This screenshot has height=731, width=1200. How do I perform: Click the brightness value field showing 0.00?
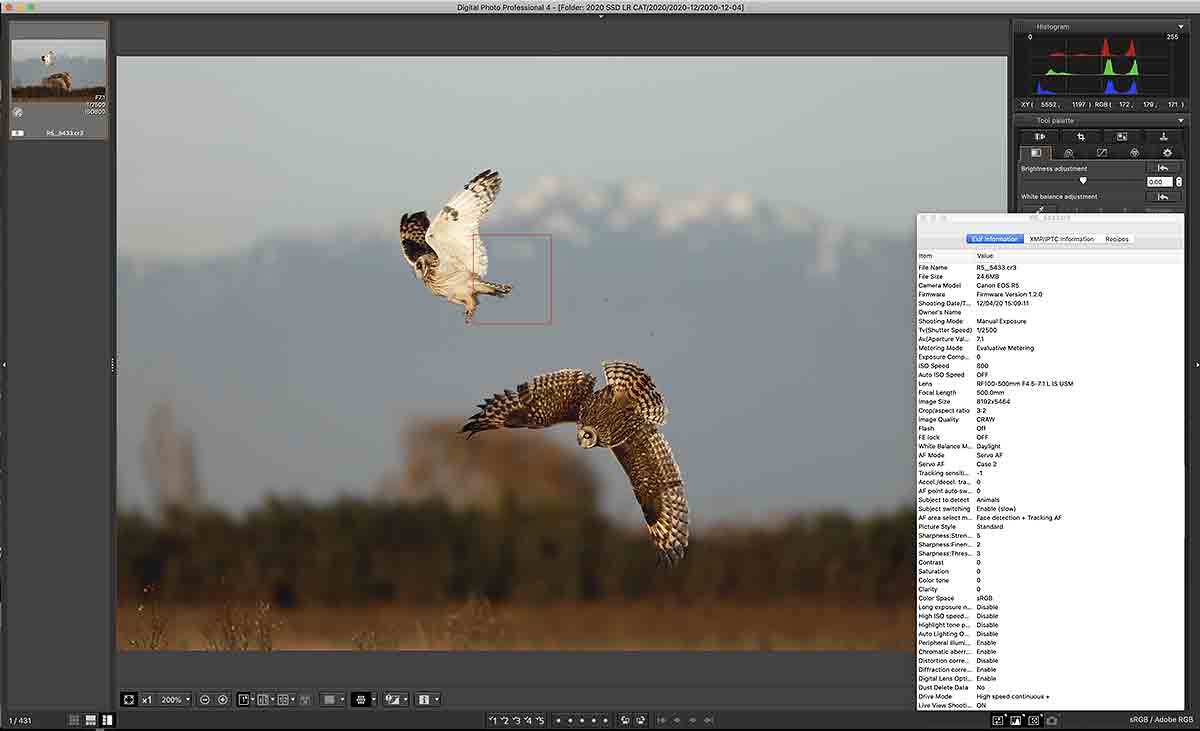coord(1159,182)
